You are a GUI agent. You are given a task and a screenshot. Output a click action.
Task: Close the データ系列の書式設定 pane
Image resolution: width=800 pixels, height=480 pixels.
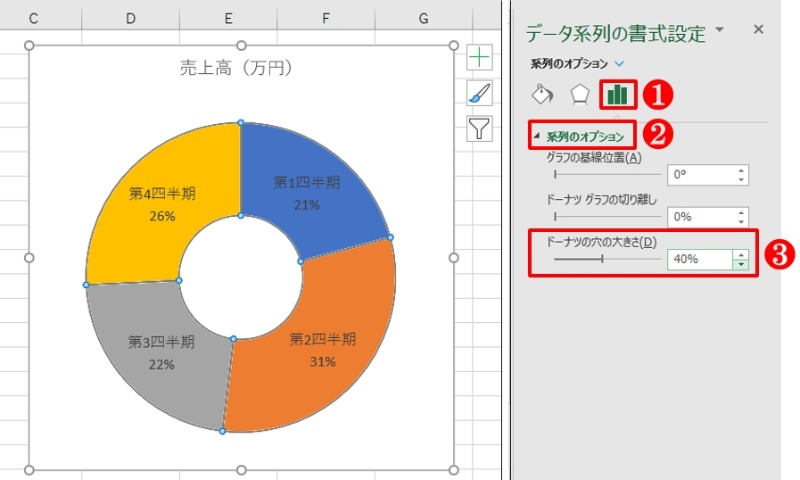coord(758,30)
